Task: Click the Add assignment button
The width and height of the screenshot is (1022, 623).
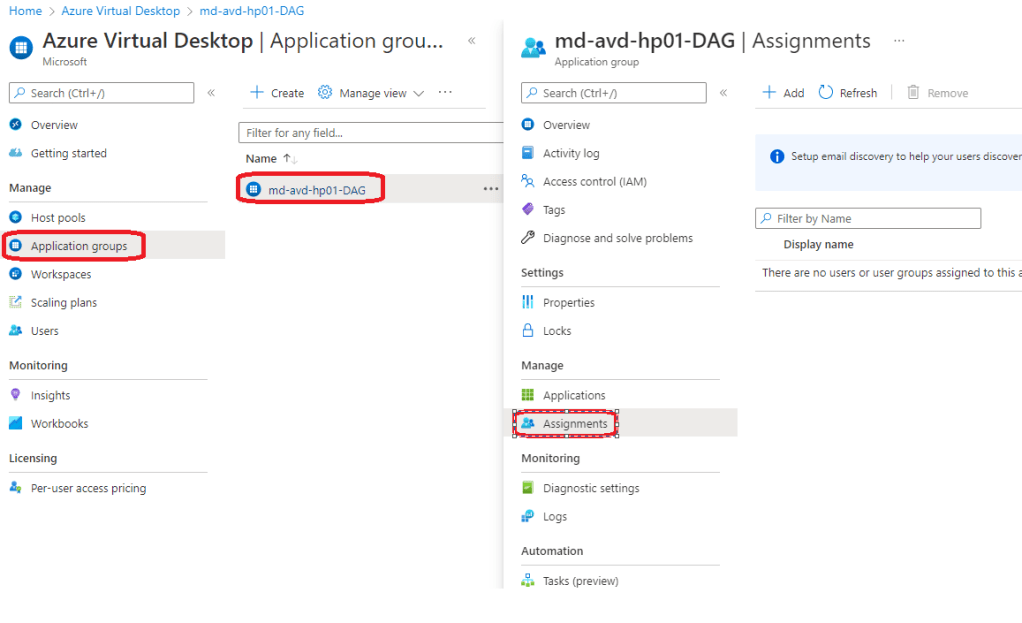Action: click(x=783, y=93)
